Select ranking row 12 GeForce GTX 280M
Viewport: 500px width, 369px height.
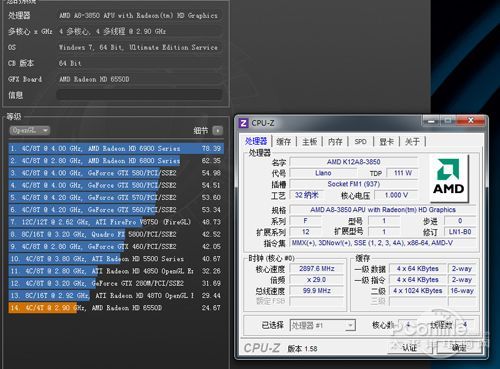[116, 283]
